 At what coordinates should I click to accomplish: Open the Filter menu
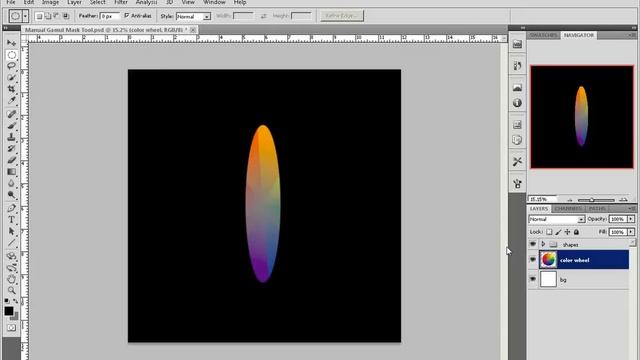[120, 2]
